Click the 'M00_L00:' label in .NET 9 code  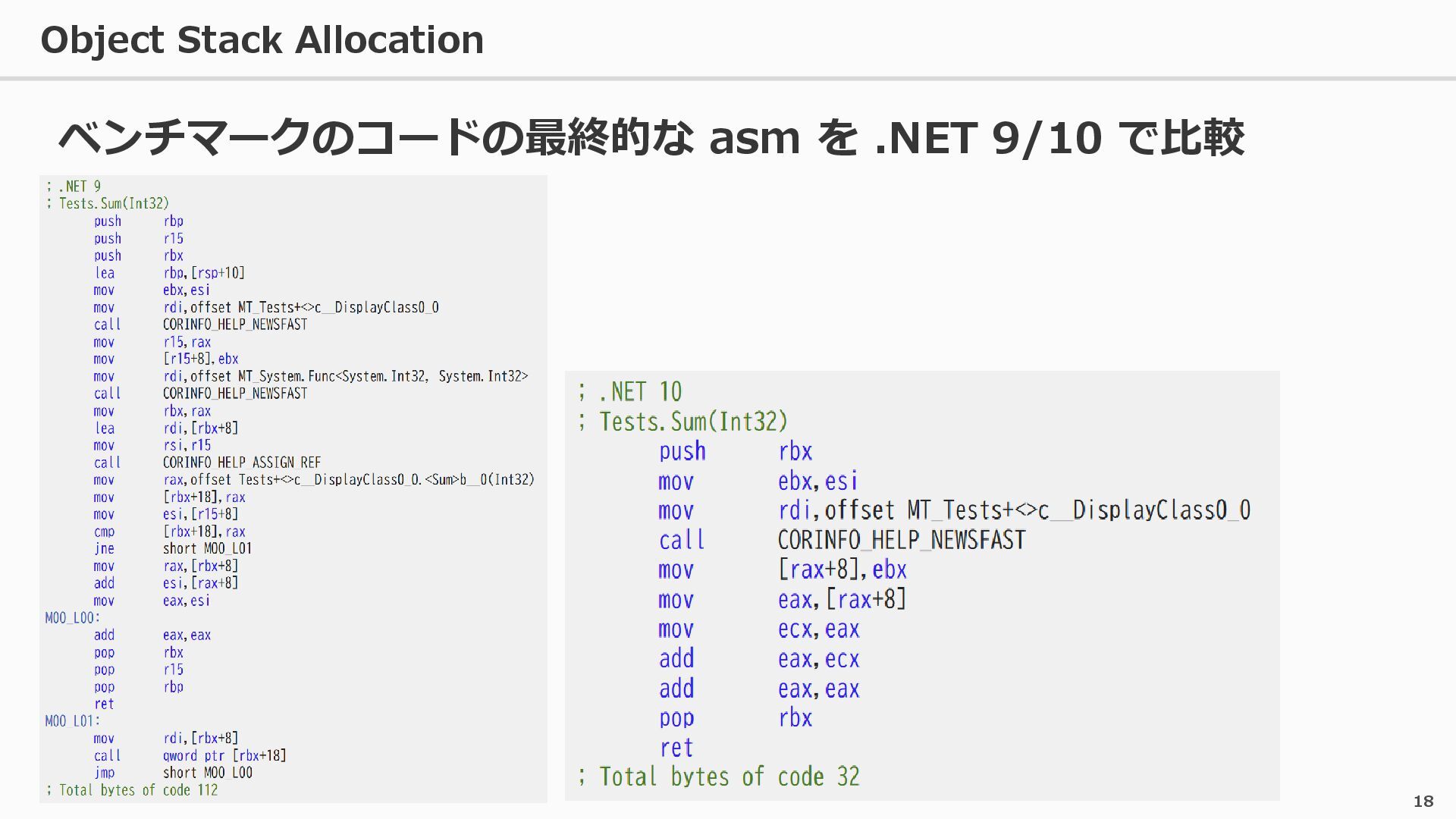(72, 618)
